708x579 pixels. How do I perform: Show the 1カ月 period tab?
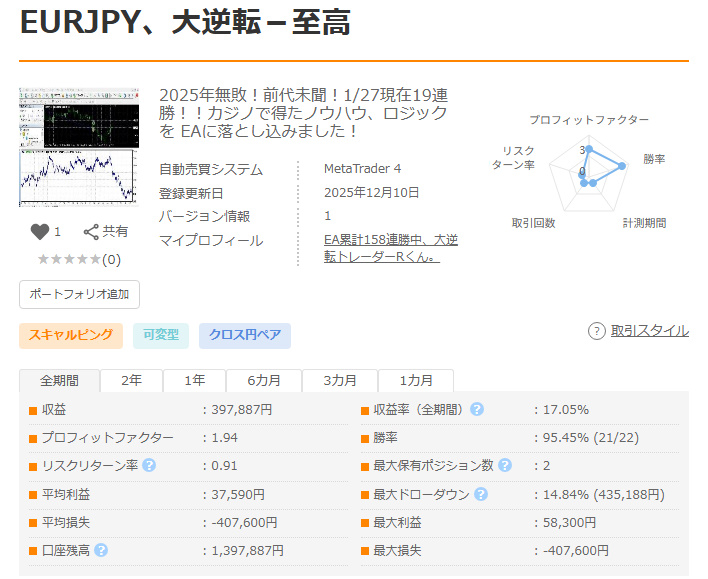[x=416, y=380]
